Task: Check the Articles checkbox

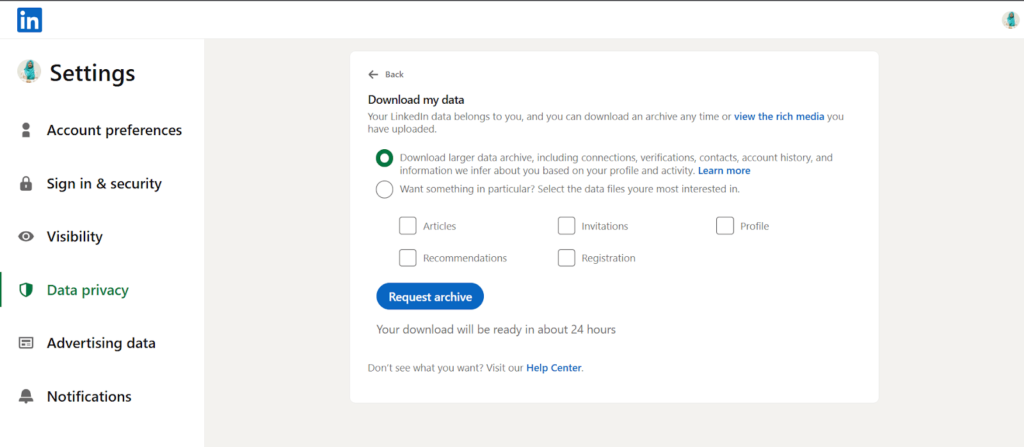Action: tap(408, 225)
